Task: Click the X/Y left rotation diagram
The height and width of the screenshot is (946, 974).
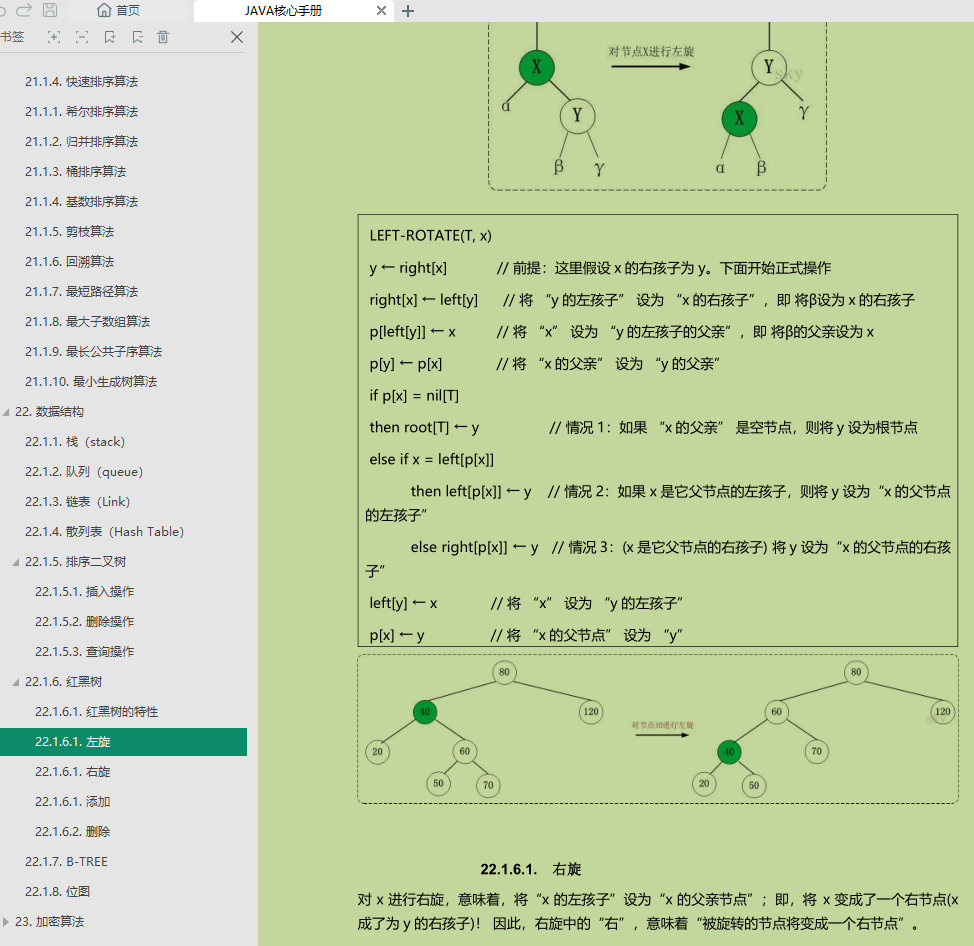Action: pyautogui.click(x=657, y=106)
